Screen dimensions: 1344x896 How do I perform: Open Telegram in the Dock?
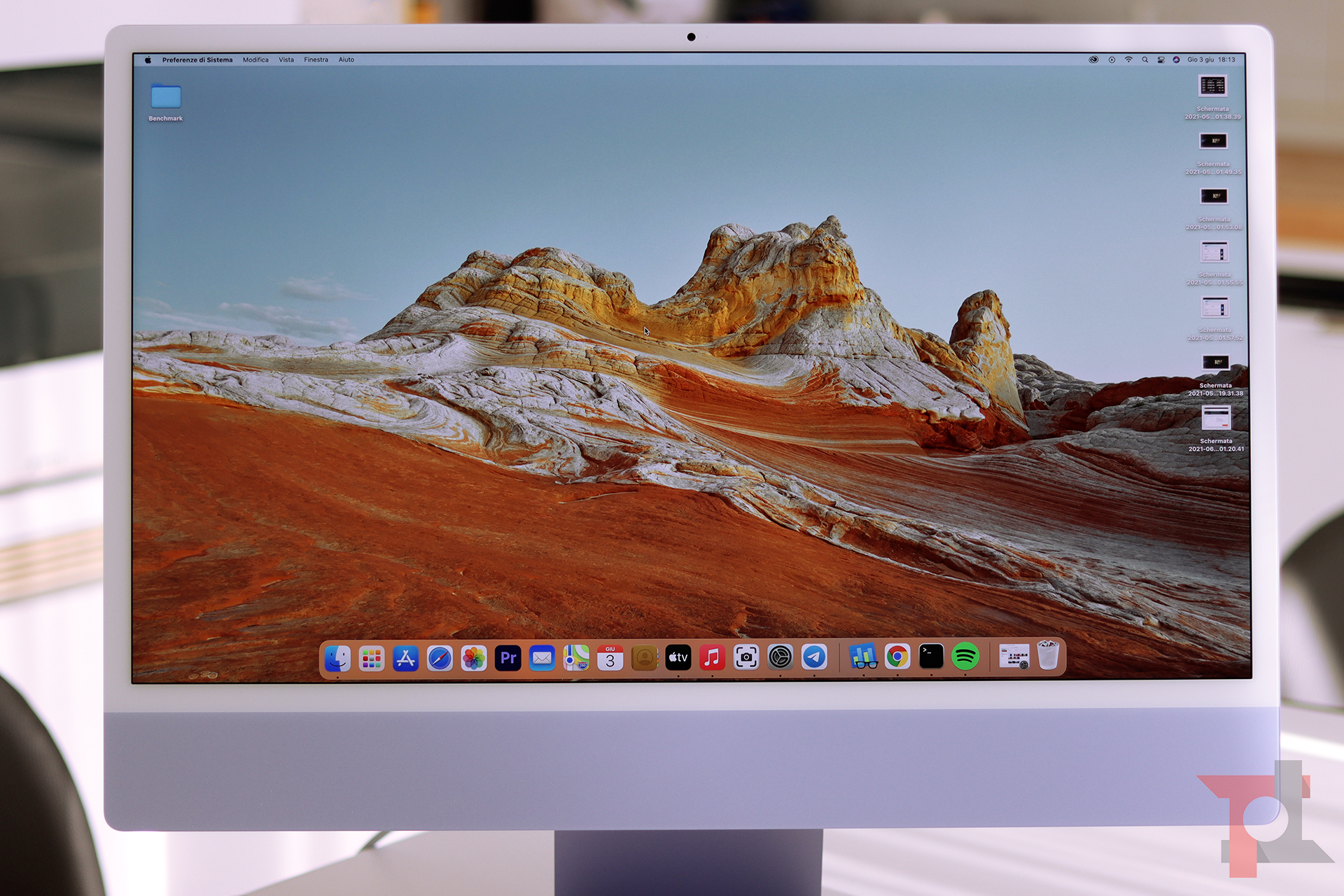point(814,657)
